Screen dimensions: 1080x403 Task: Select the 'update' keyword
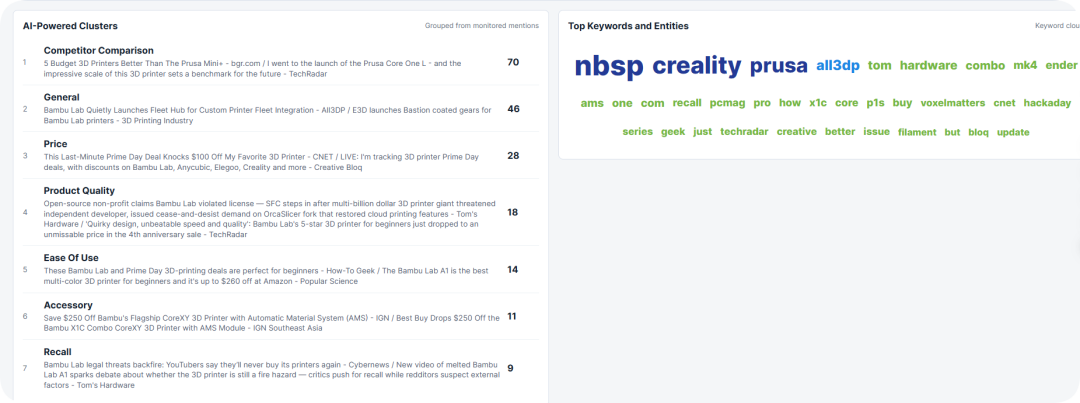click(1013, 132)
